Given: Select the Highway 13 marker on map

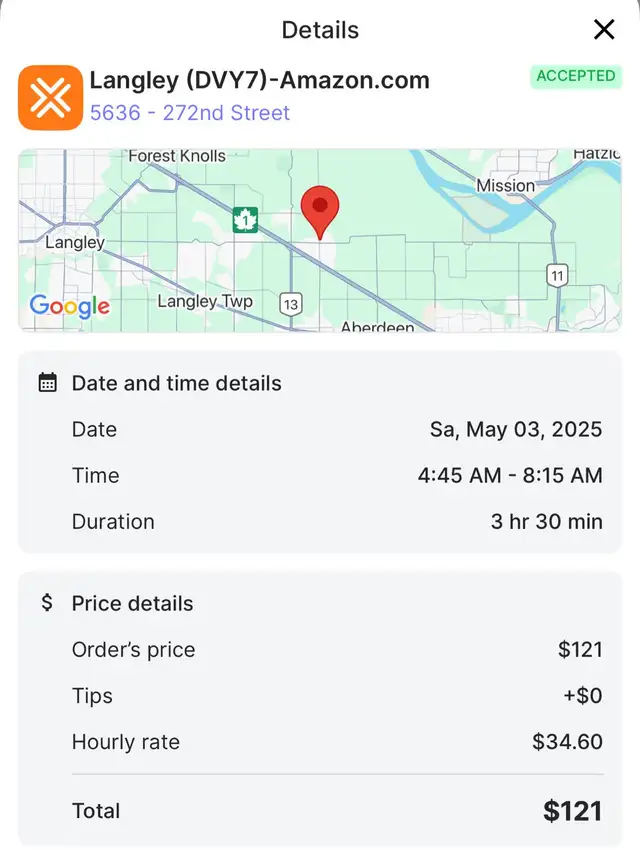Looking at the screenshot, I should (291, 304).
